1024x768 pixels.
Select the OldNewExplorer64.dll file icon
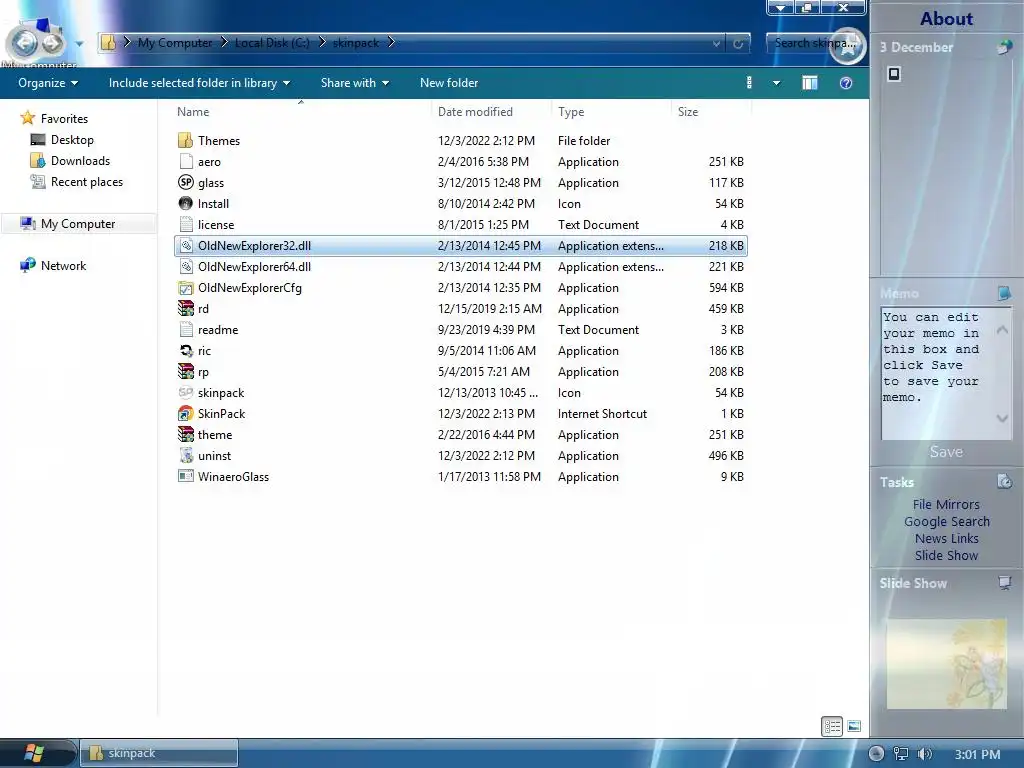185,266
